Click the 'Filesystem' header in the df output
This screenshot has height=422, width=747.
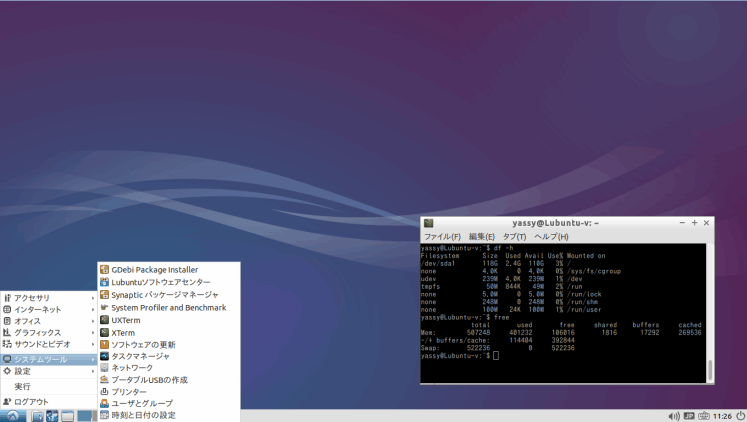(x=440, y=256)
